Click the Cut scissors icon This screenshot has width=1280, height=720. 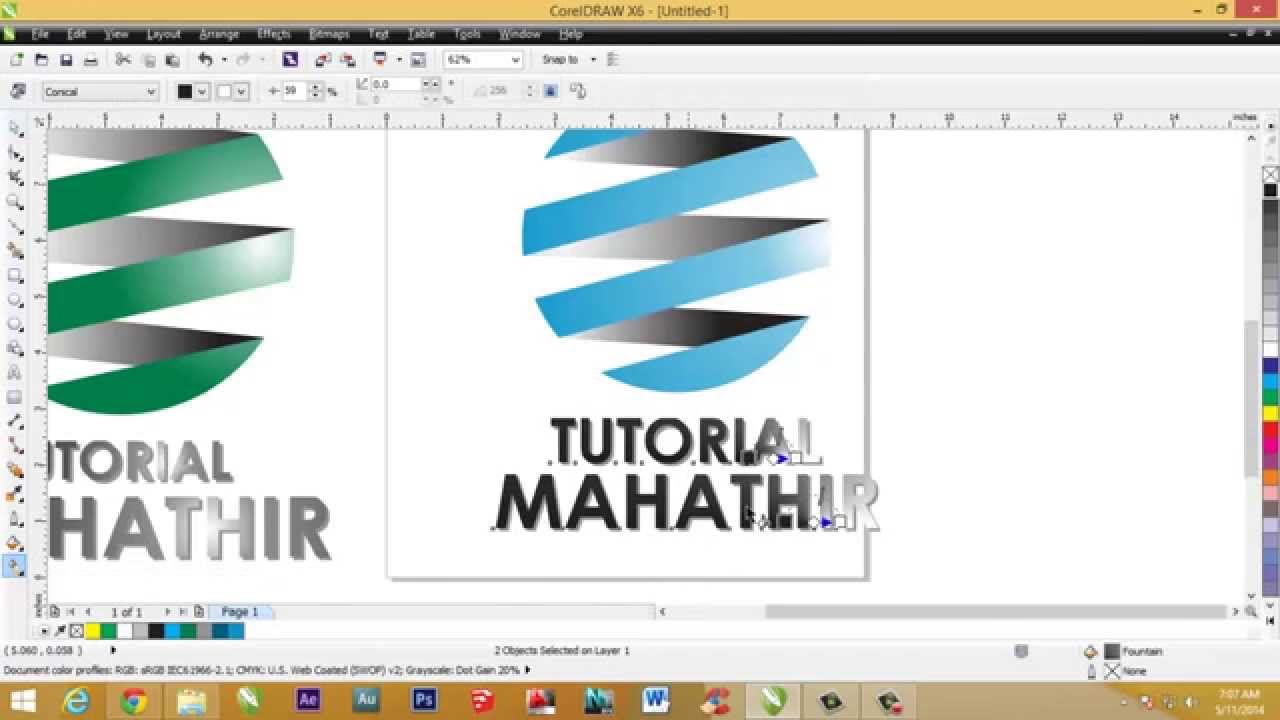(x=124, y=60)
